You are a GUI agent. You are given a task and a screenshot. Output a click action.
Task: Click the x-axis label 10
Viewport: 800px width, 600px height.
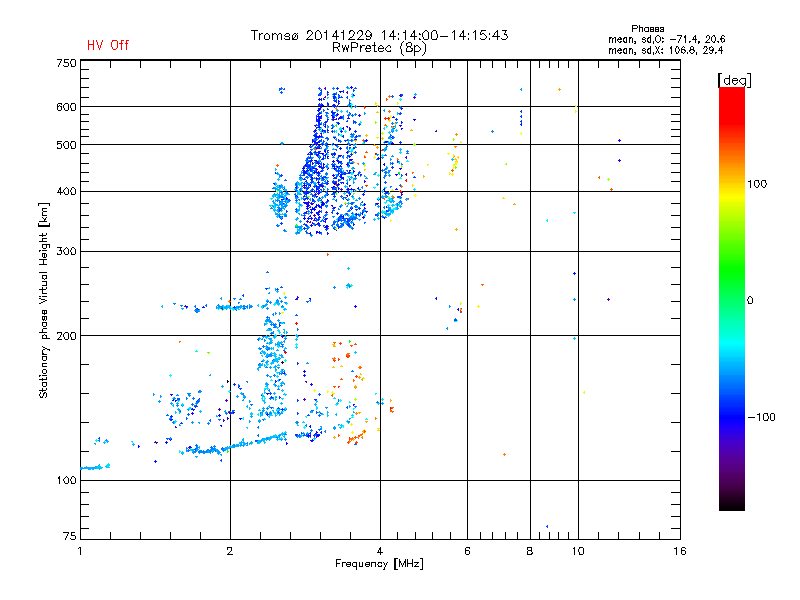tap(578, 551)
